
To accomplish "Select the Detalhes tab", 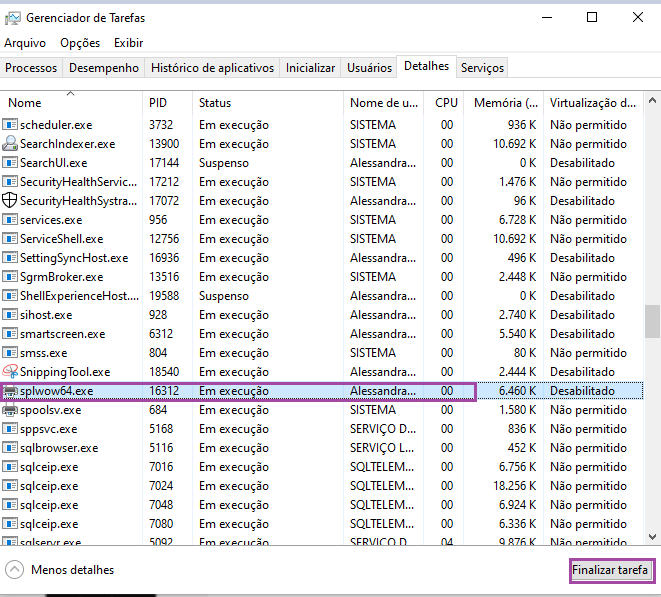I will tap(426, 66).
